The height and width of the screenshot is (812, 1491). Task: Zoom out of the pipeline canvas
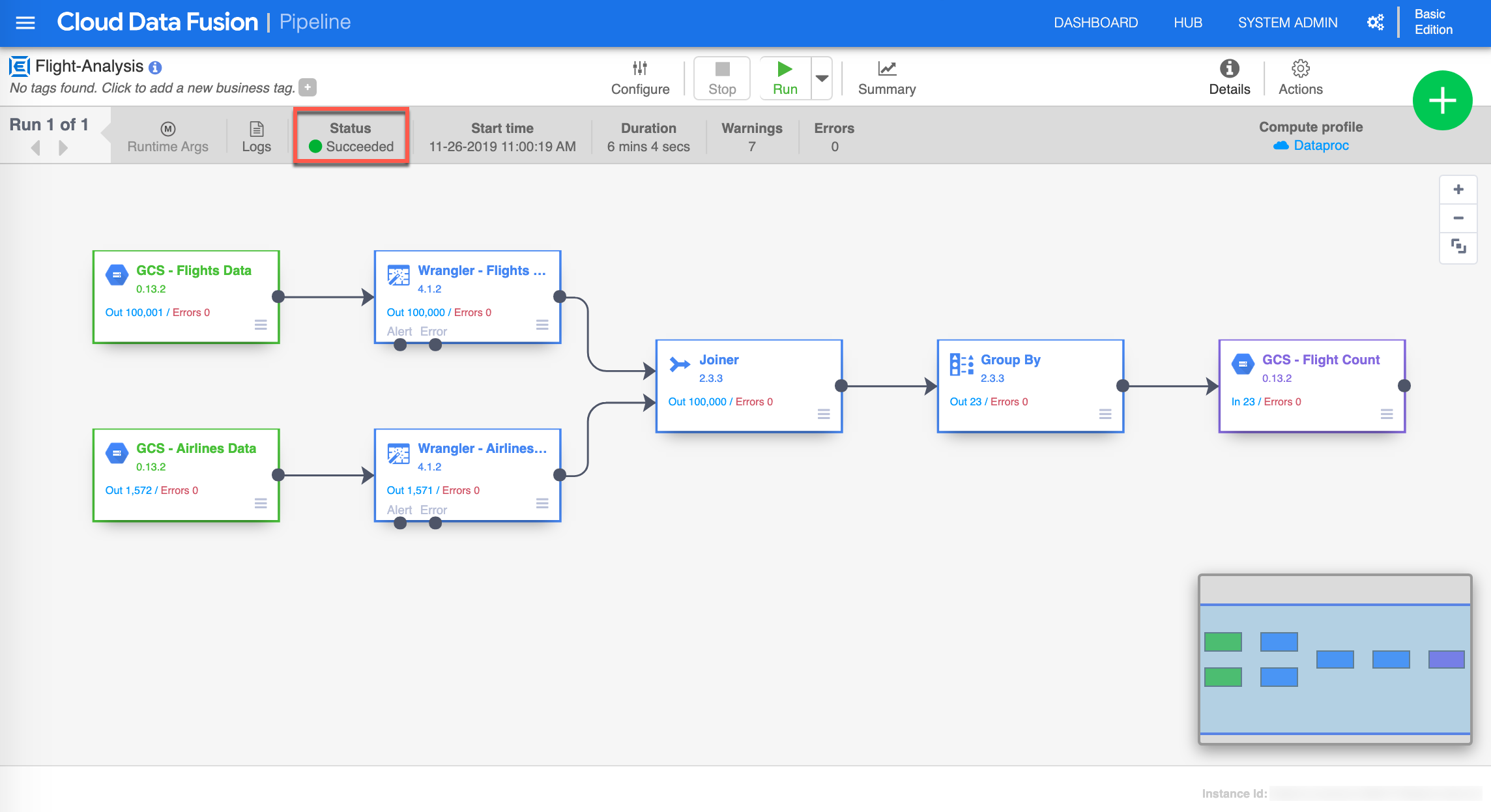coord(1458,218)
